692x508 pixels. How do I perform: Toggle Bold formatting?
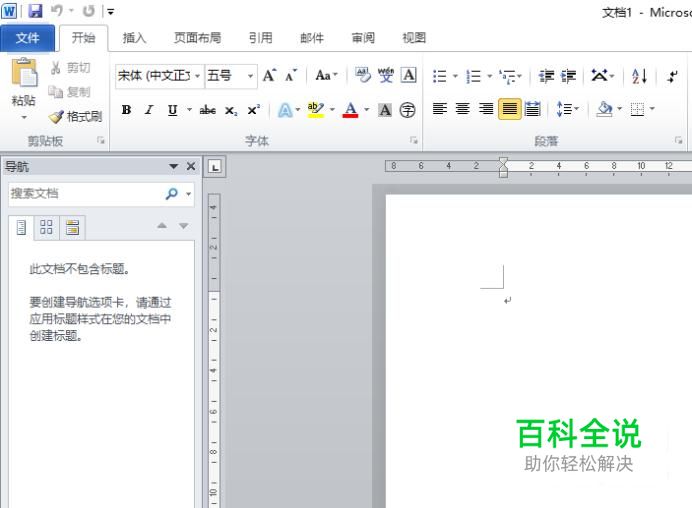coord(126,109)
